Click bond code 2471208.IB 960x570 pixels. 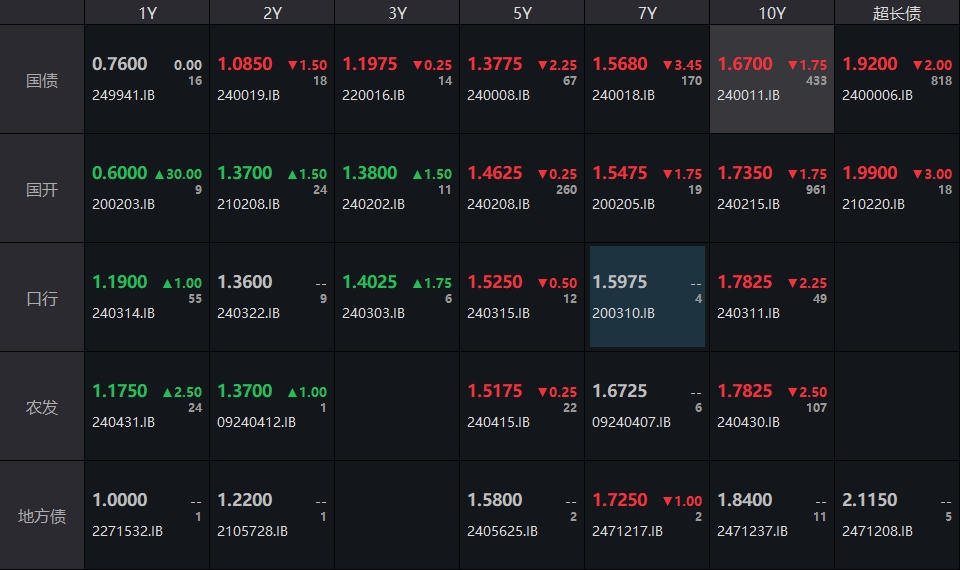(877, 531)
